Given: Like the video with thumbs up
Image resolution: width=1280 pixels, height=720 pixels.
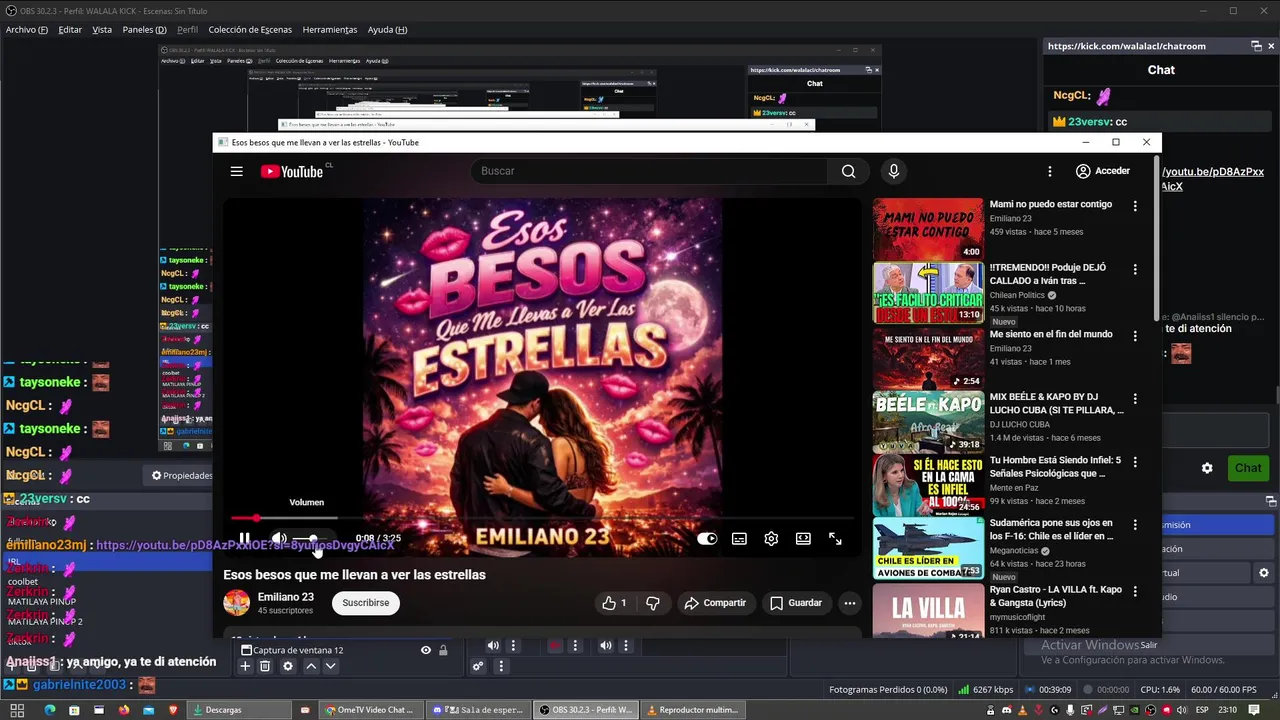Looking at the screenshot, I should click(614, 603).
